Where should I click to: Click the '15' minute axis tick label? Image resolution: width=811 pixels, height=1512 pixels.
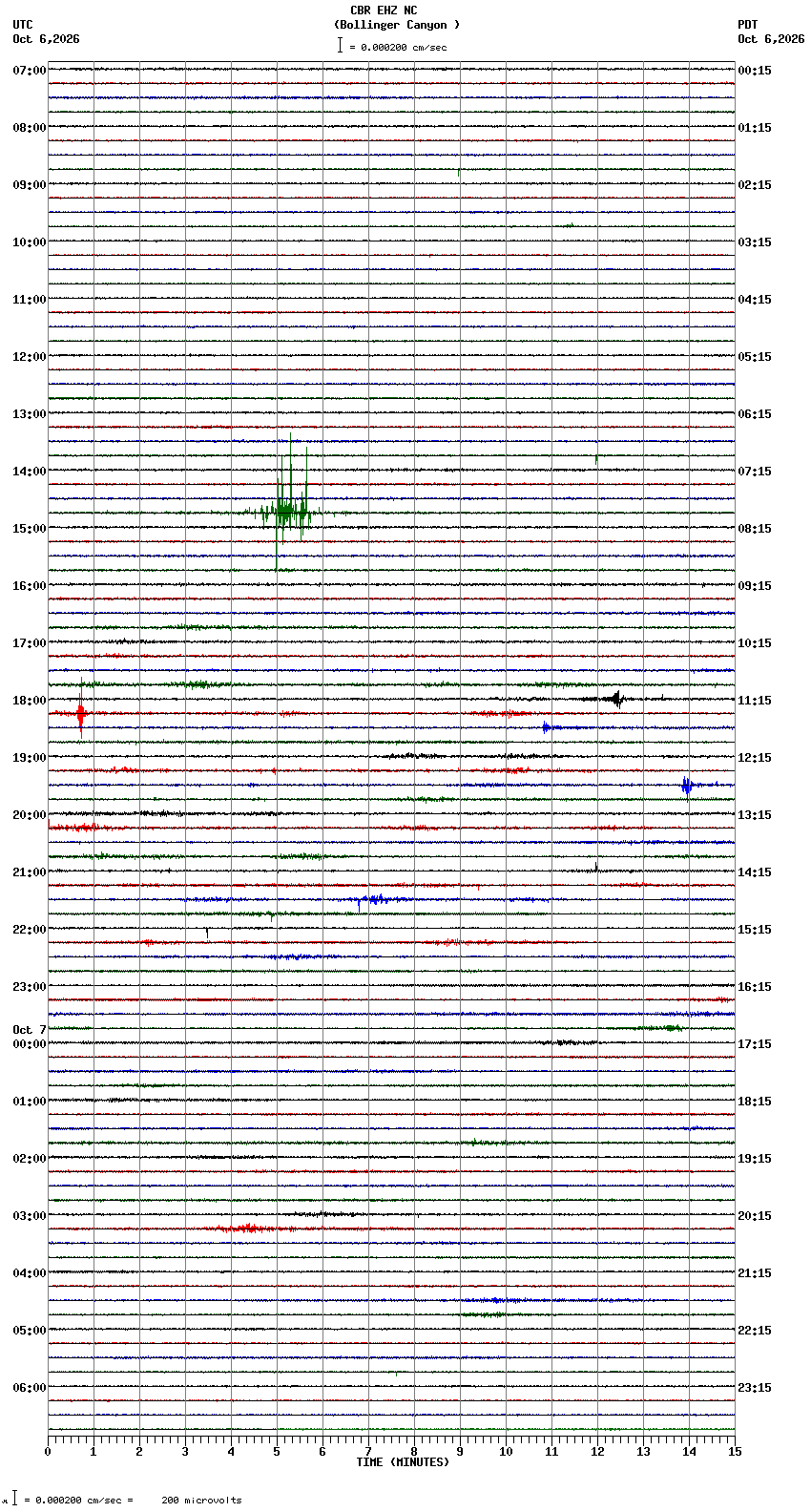coord(735,1452)
